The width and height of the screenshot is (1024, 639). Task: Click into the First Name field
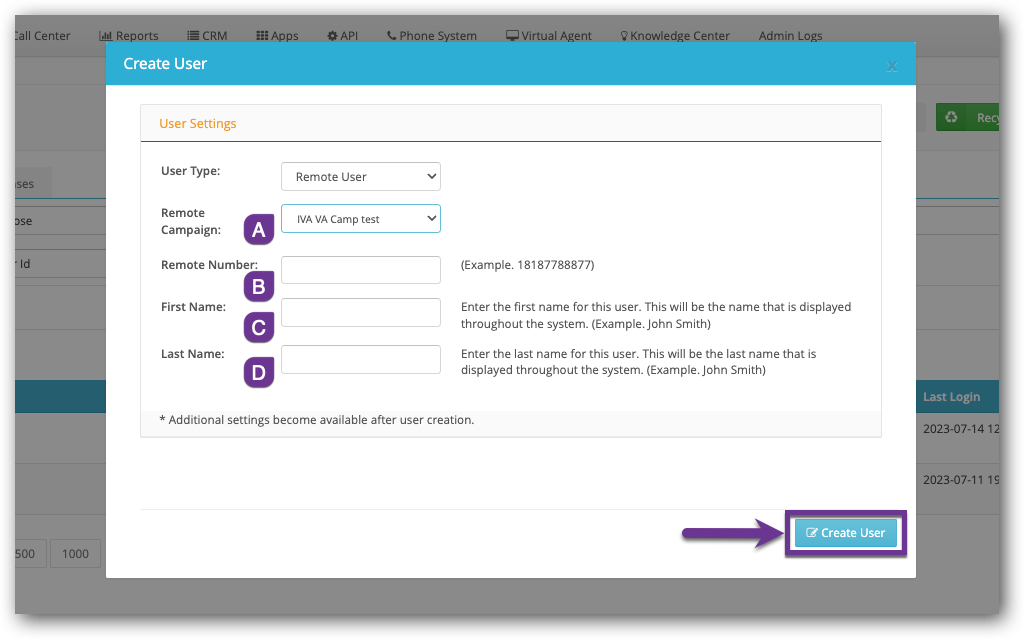pyautogui.click(x=360, y=312)
